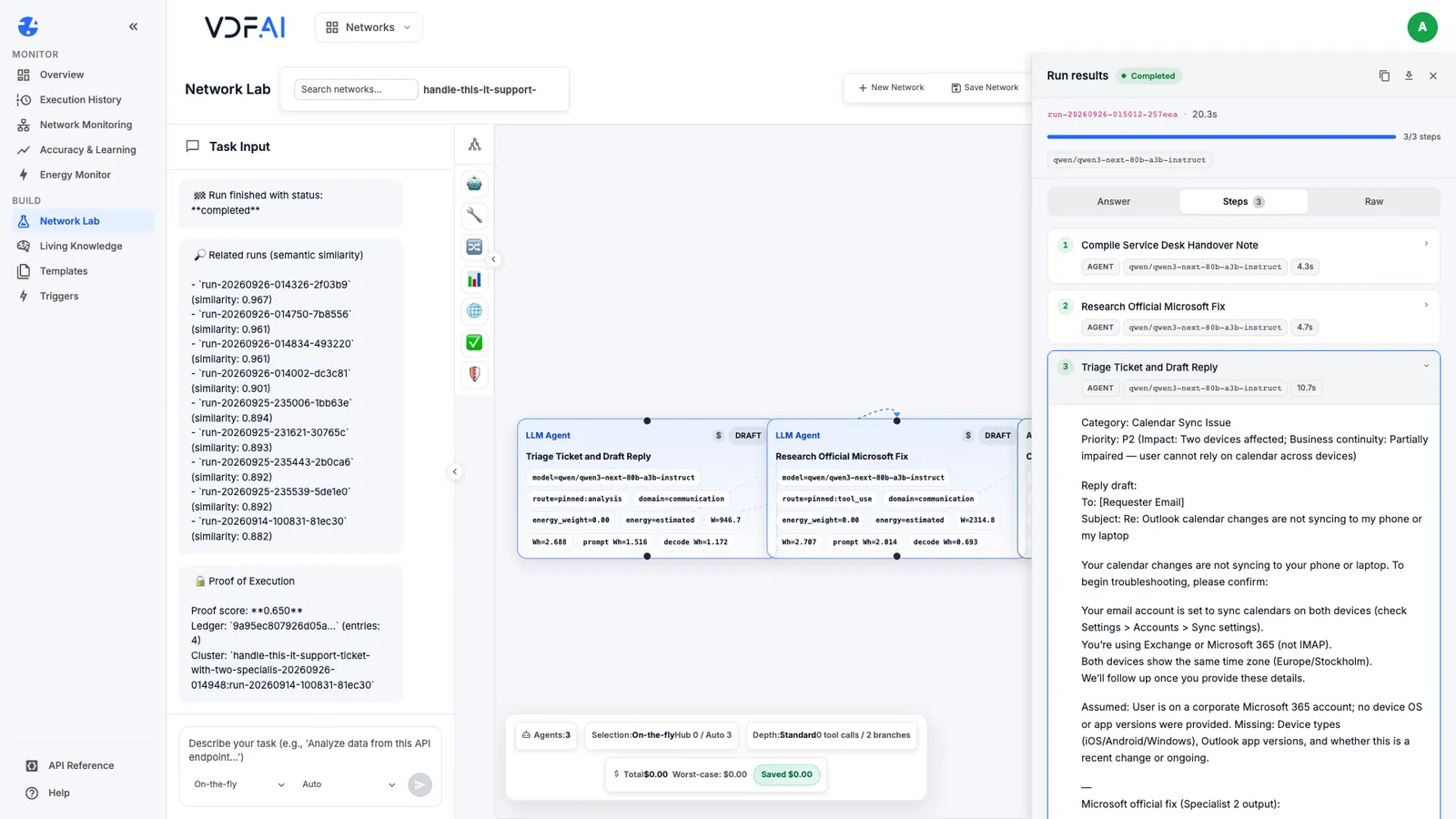Open the On-the-fly selection dropdown
Viewport: 1456px width, 819px height.
(239, 784)
